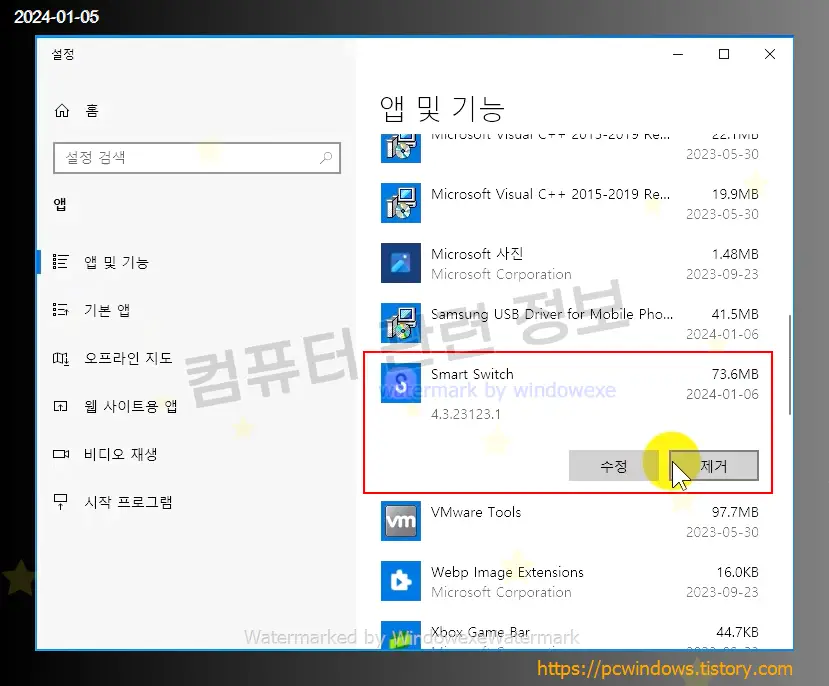The image size is (829, 686).
Task: Select the Microsoft 사진 app entry
Action: click(569, 263)
